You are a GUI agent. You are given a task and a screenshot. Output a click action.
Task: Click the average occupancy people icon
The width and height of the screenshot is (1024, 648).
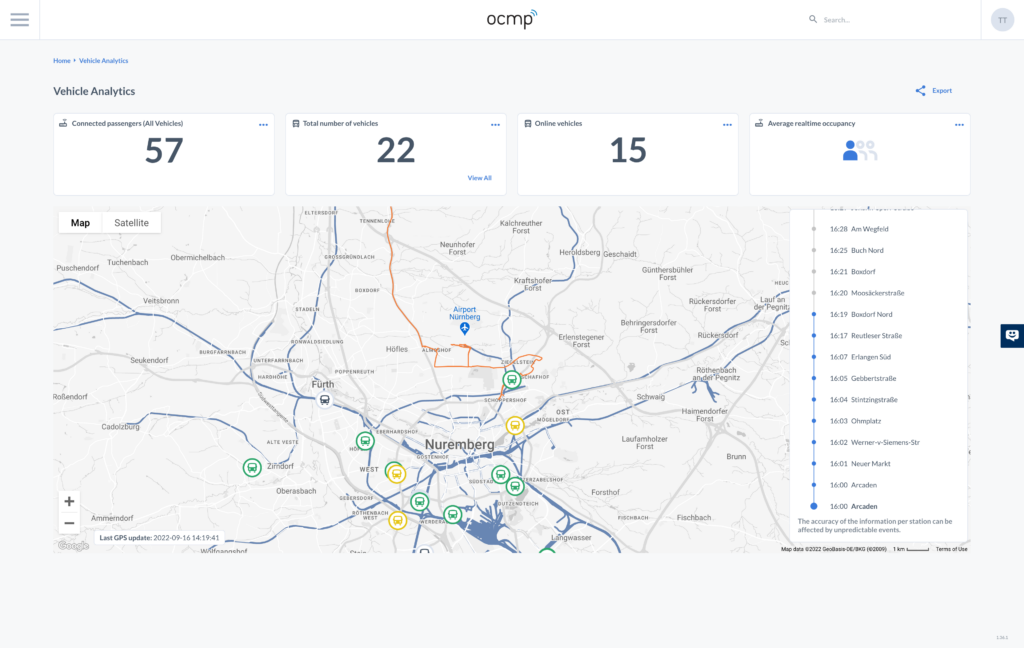pos(859,150)
